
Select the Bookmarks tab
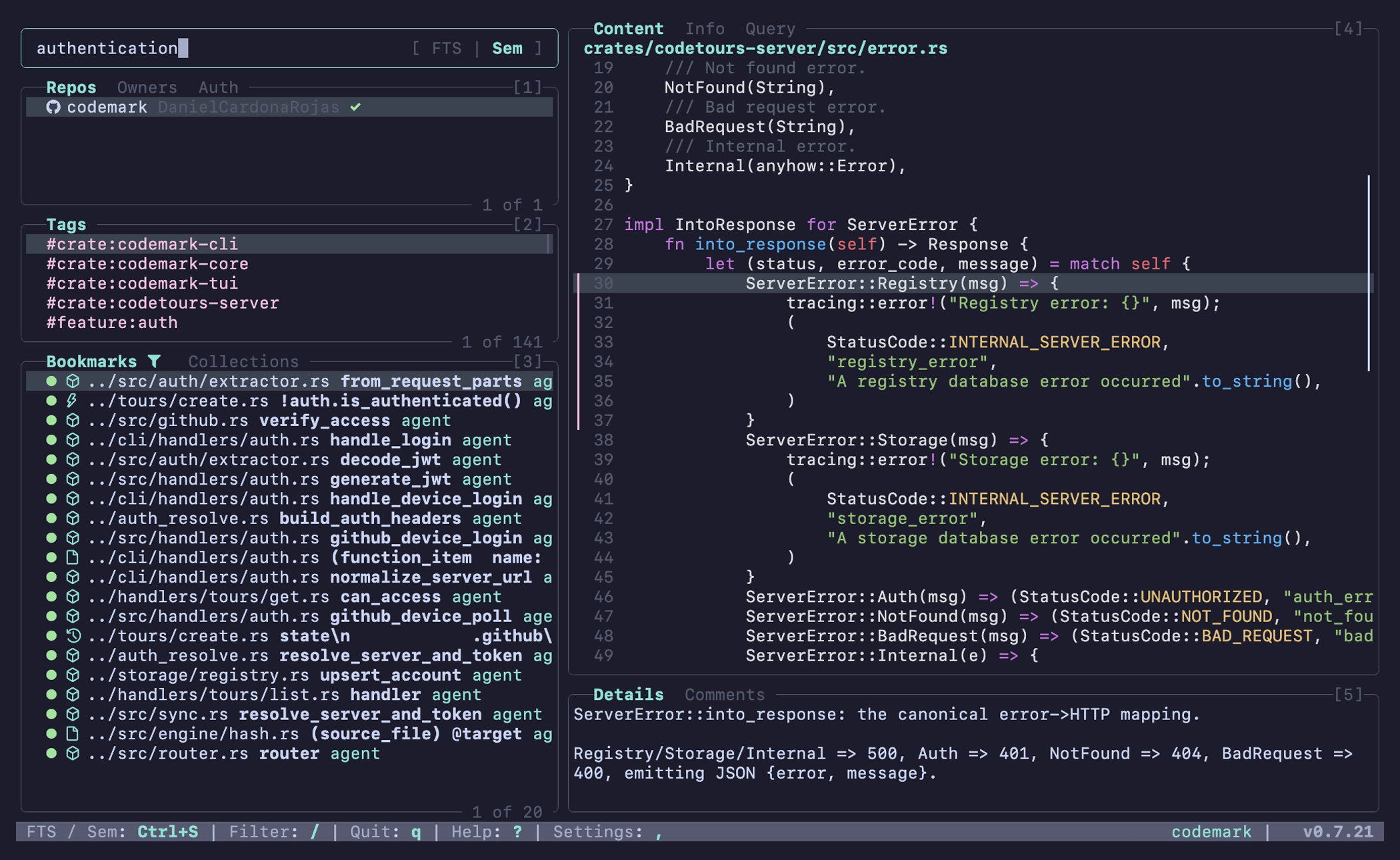point(91,361)
